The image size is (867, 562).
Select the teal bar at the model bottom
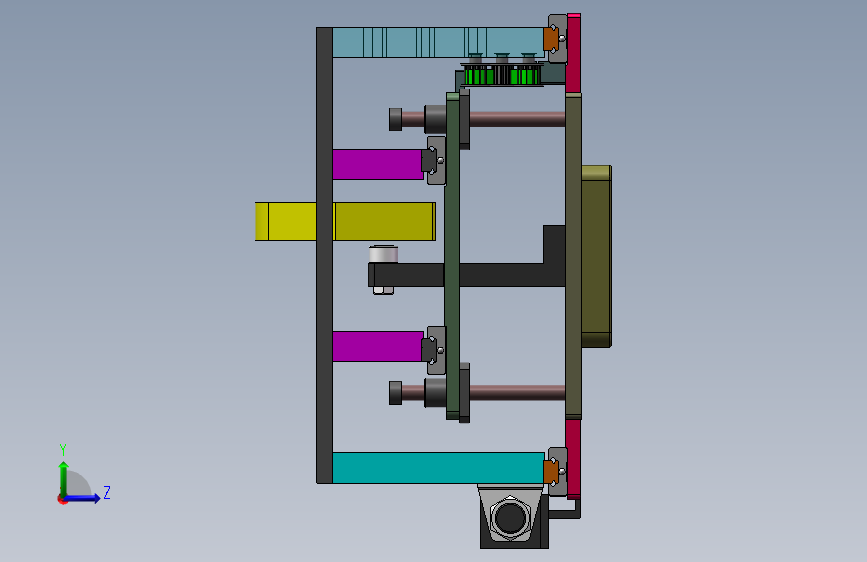(438, 468)
